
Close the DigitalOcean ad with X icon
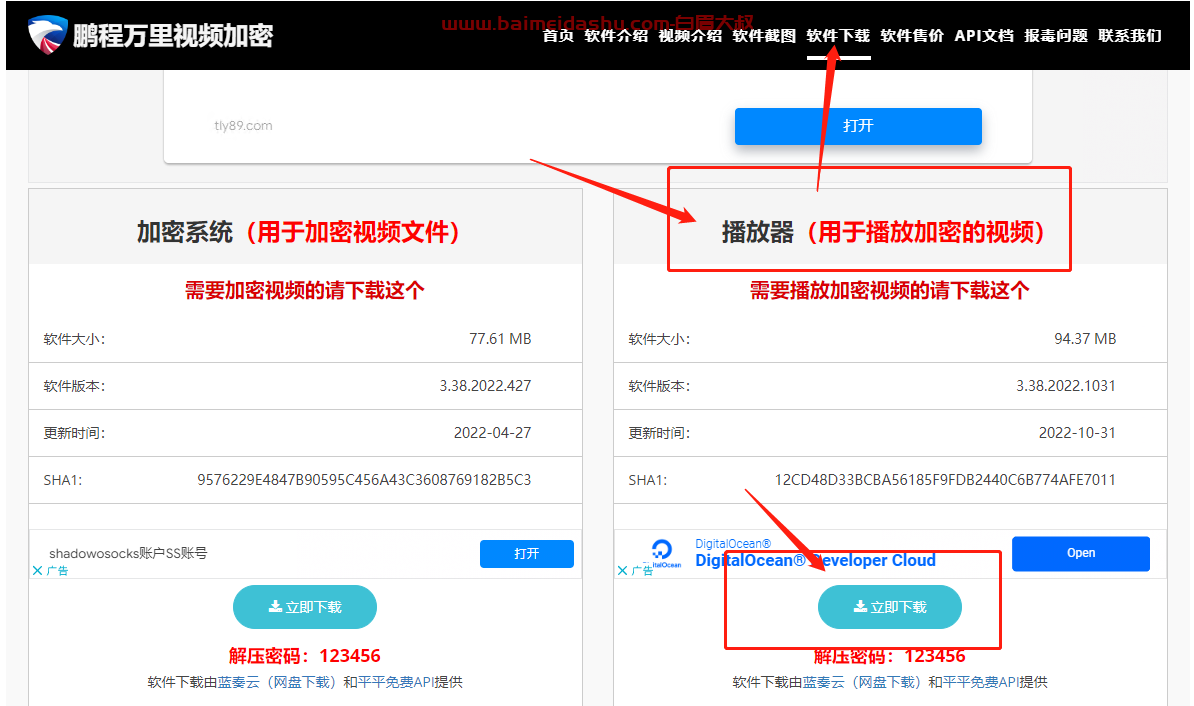pos(622,570)
